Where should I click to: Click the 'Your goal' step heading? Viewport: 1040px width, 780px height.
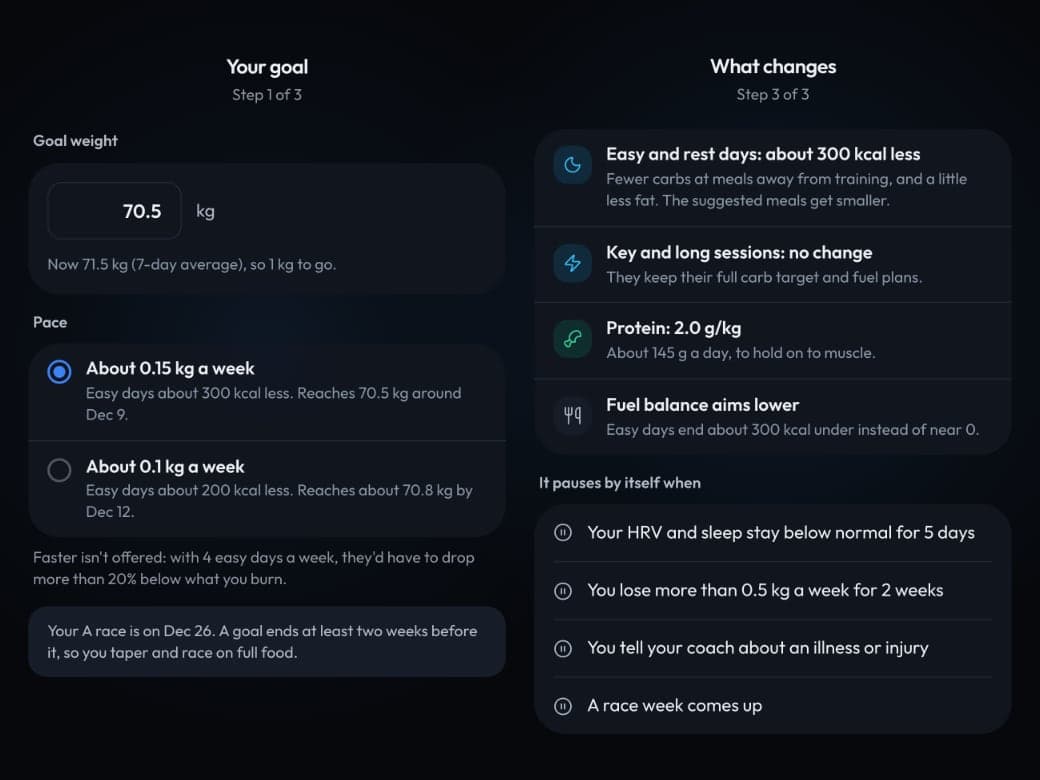pos(267,67)
